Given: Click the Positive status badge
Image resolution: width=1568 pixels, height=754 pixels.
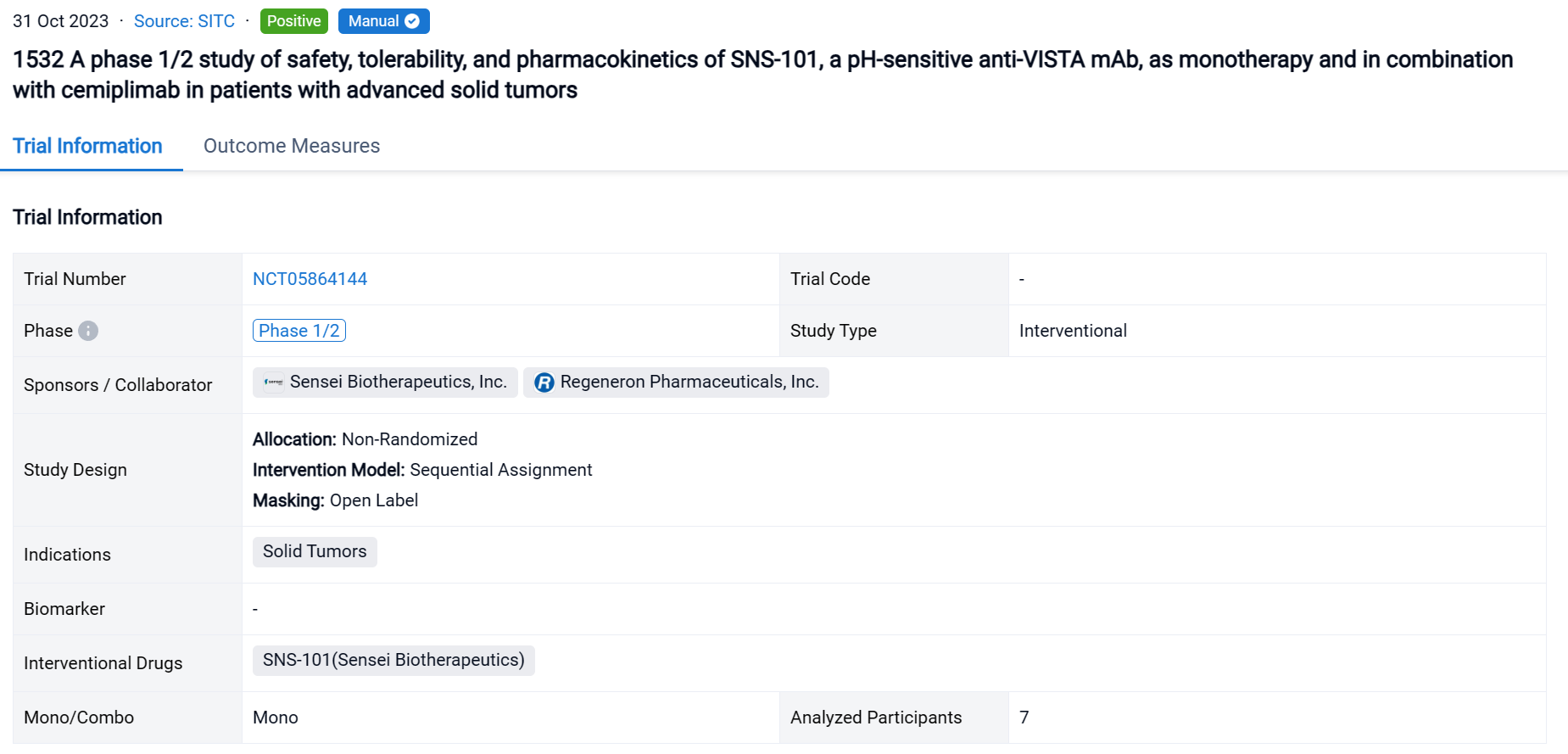Looking at the screenshot, I should coord(293,21).
